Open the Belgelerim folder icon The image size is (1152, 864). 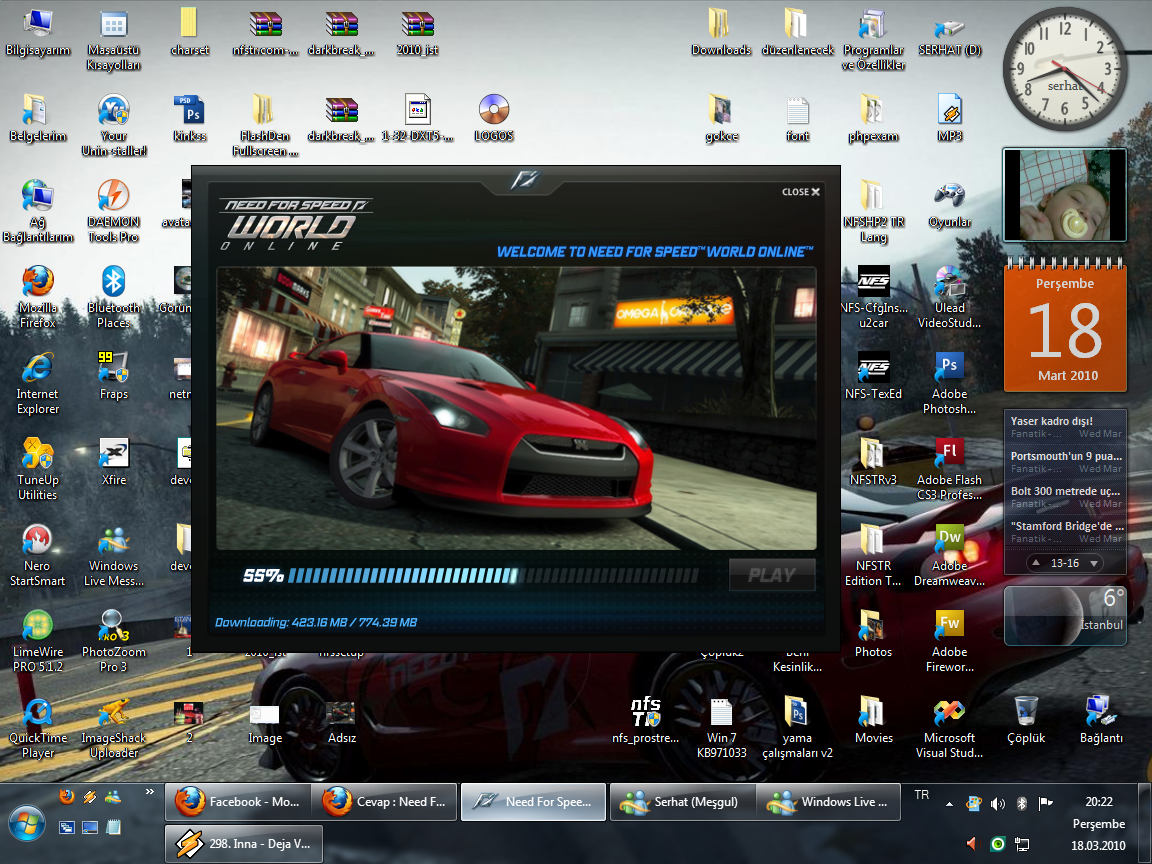coord(37,118)
